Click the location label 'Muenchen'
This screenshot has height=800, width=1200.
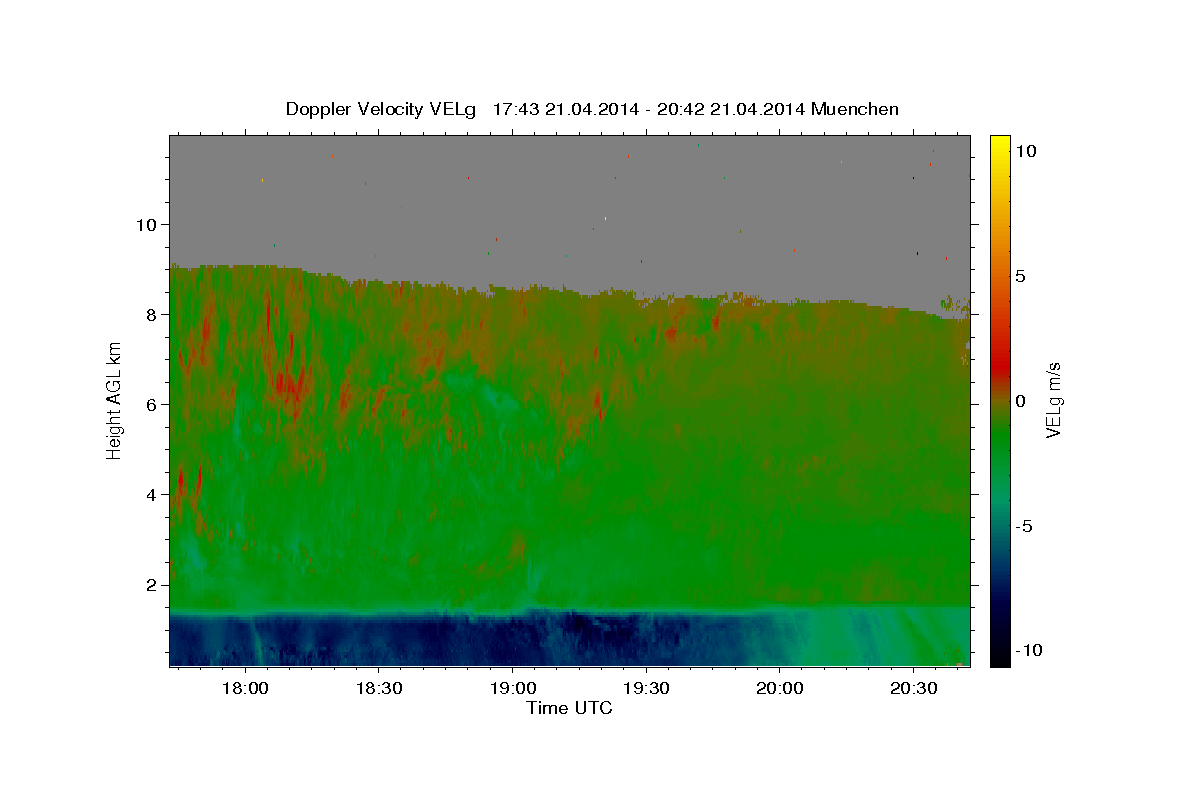click(x=855, y=109)
